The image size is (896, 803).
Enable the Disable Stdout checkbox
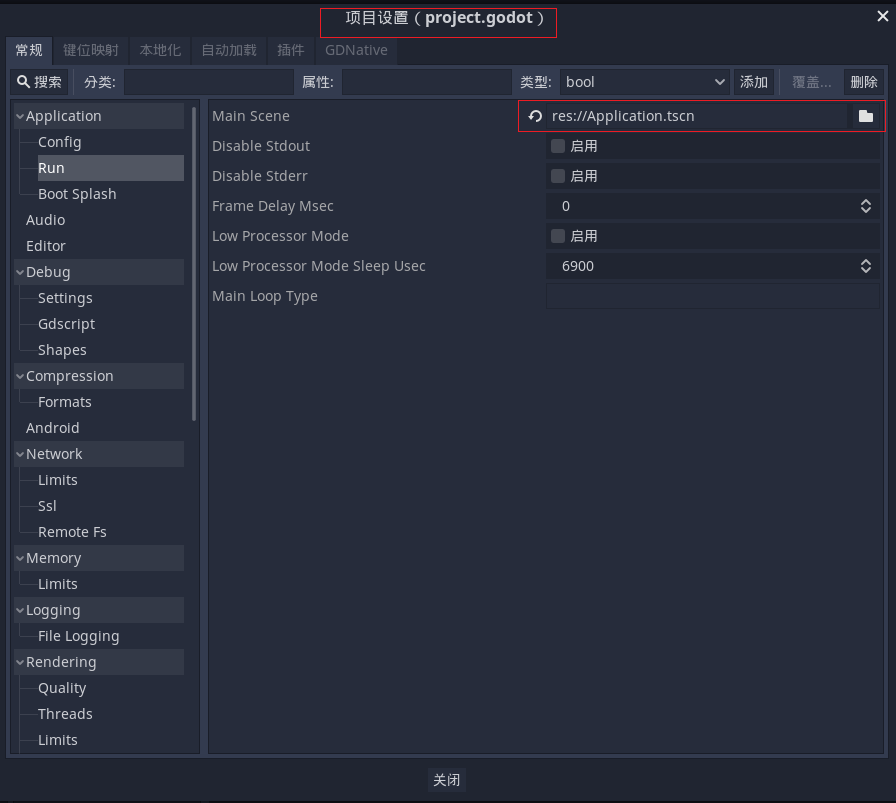coord(558,146)
